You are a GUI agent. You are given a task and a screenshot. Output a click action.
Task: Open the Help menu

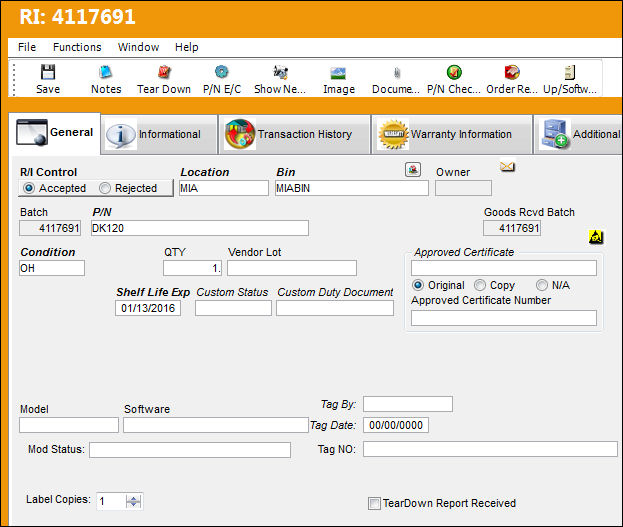point(186,47)
